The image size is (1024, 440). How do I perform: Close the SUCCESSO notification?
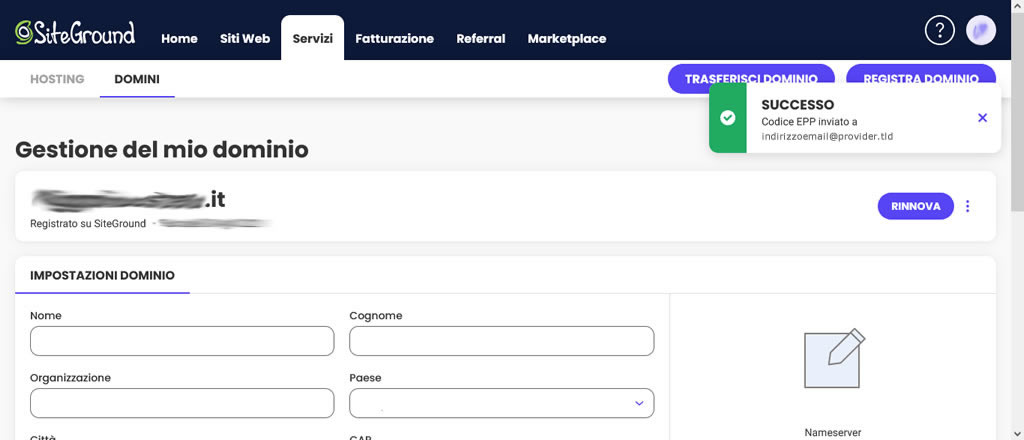[x=982, y=118]
